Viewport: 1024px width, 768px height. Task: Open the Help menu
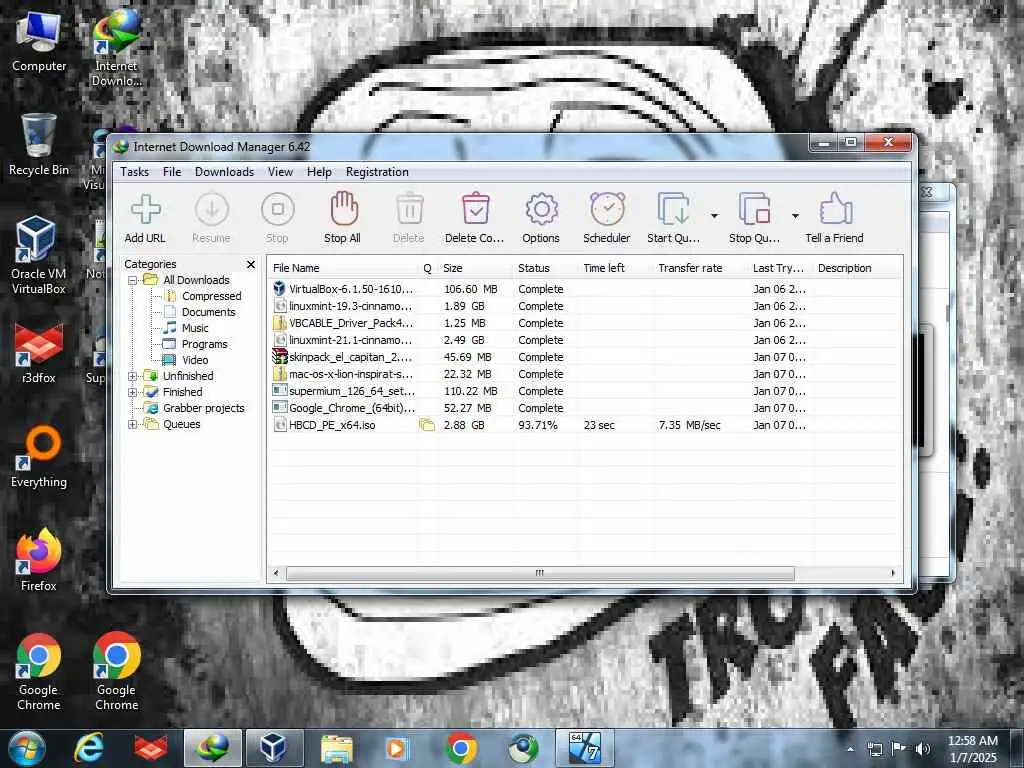(319, 172)
